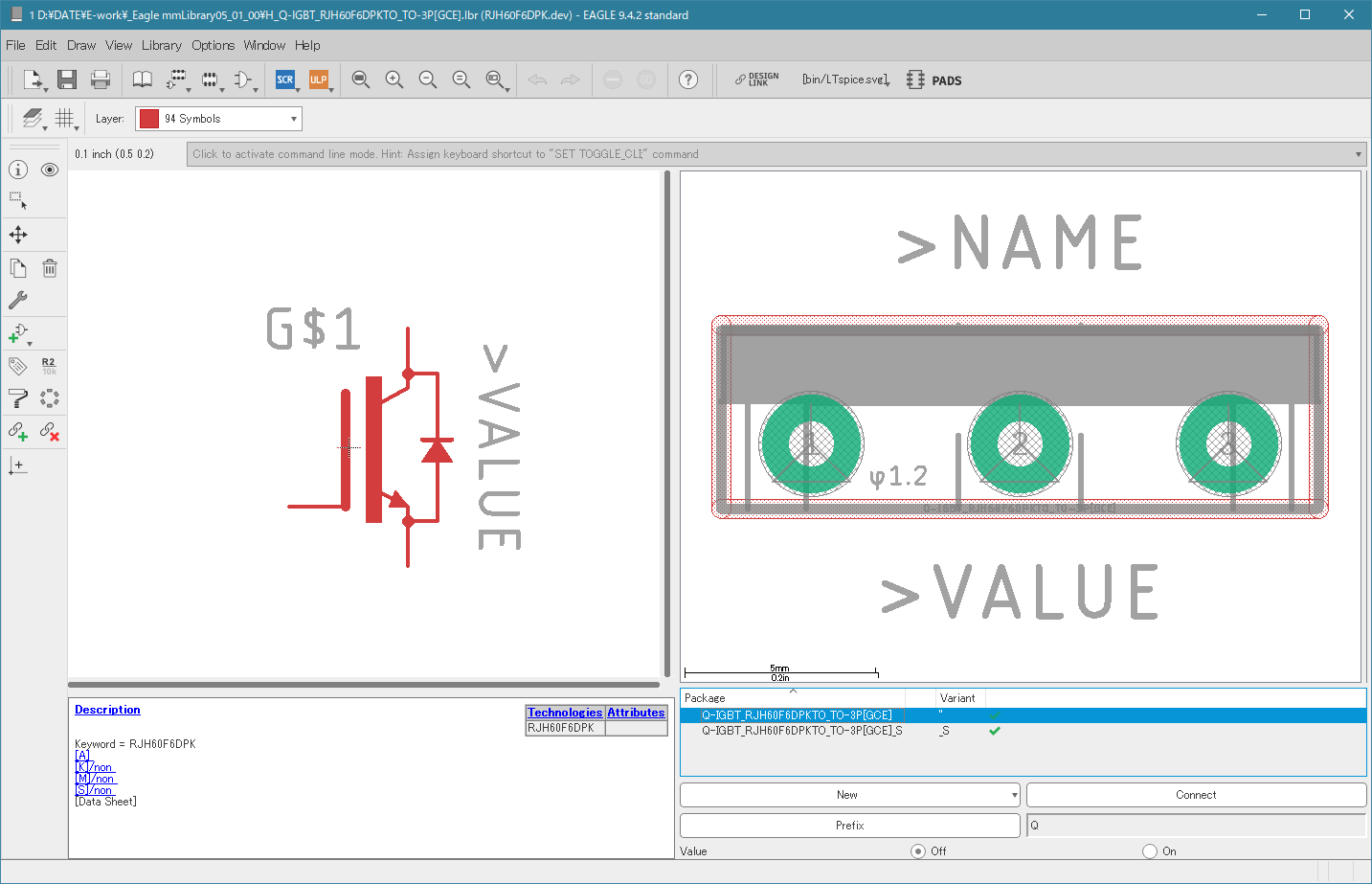
Task: Select the Move tool with four arrows
Action: 18,235
